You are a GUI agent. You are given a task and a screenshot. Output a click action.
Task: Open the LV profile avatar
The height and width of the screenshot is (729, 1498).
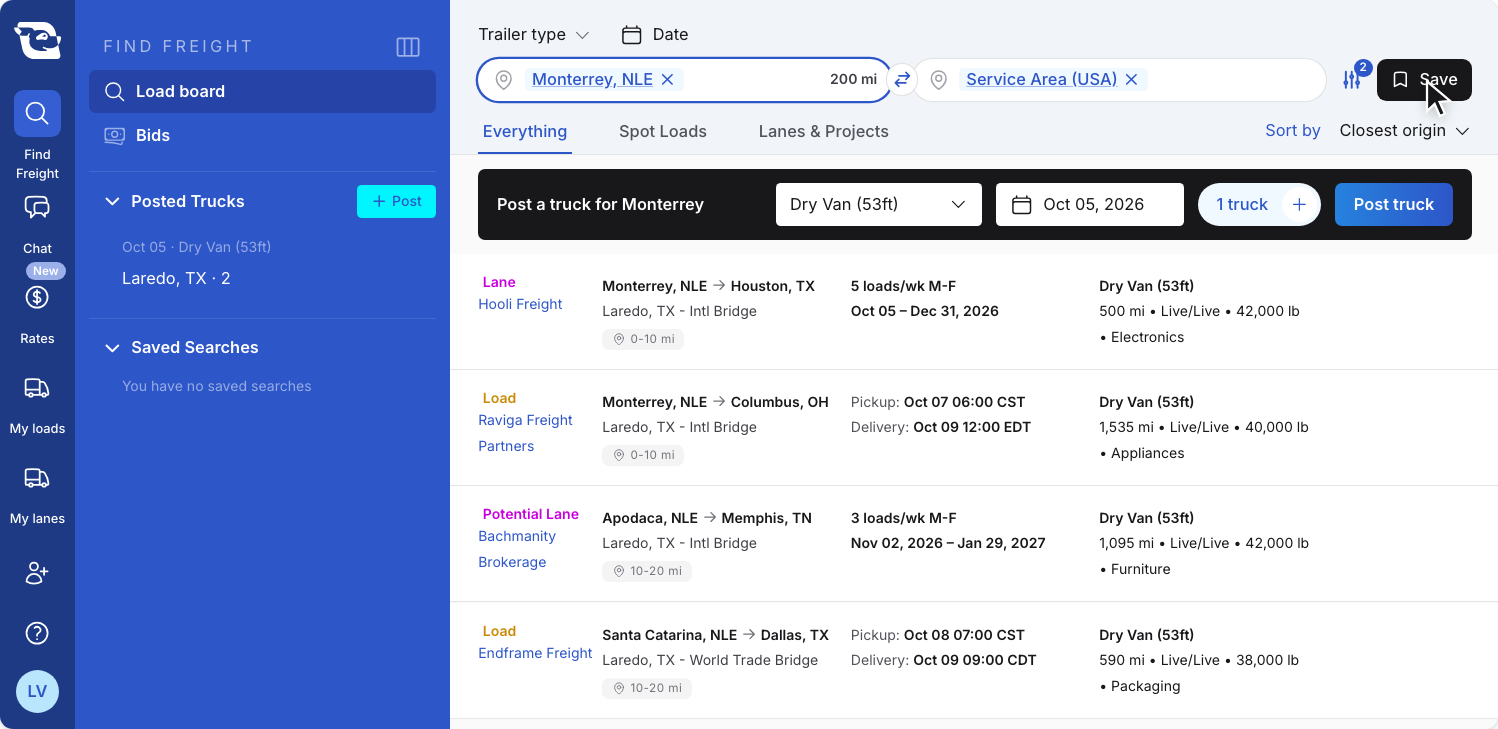pos(37,691)
